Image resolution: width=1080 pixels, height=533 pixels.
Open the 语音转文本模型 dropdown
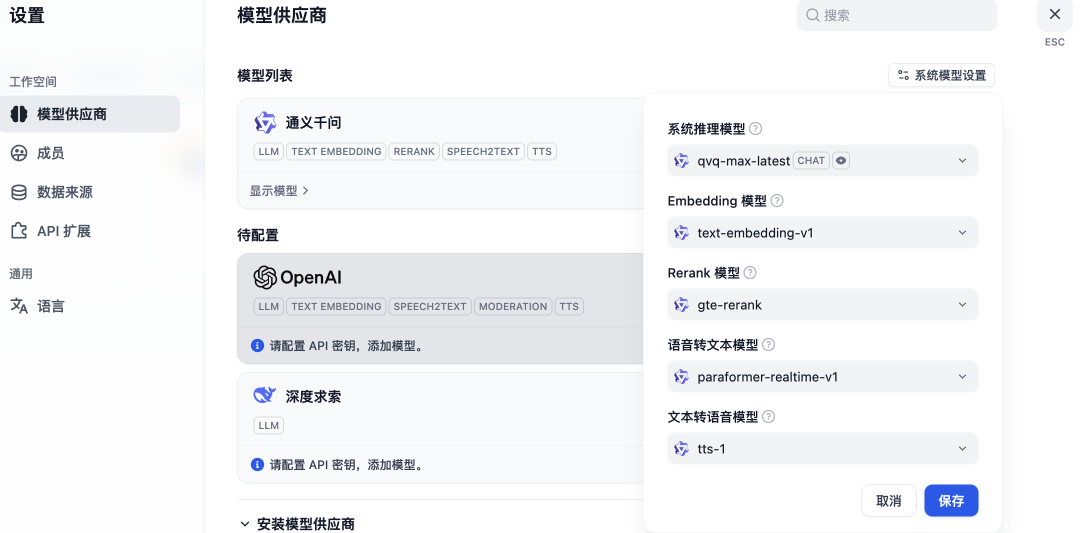click(822, 377)
